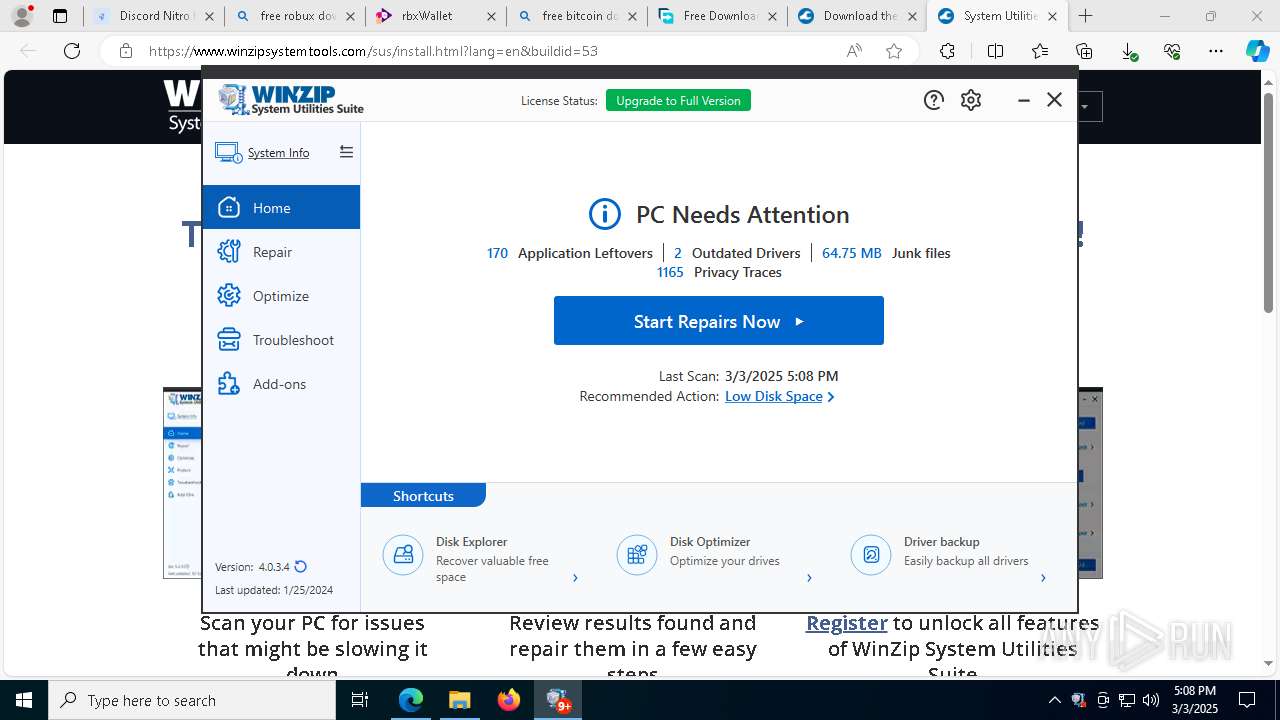This screenshot has width=1280, height=720.
Task: Show hidden system tray icons
Action: click(1054, 700)
